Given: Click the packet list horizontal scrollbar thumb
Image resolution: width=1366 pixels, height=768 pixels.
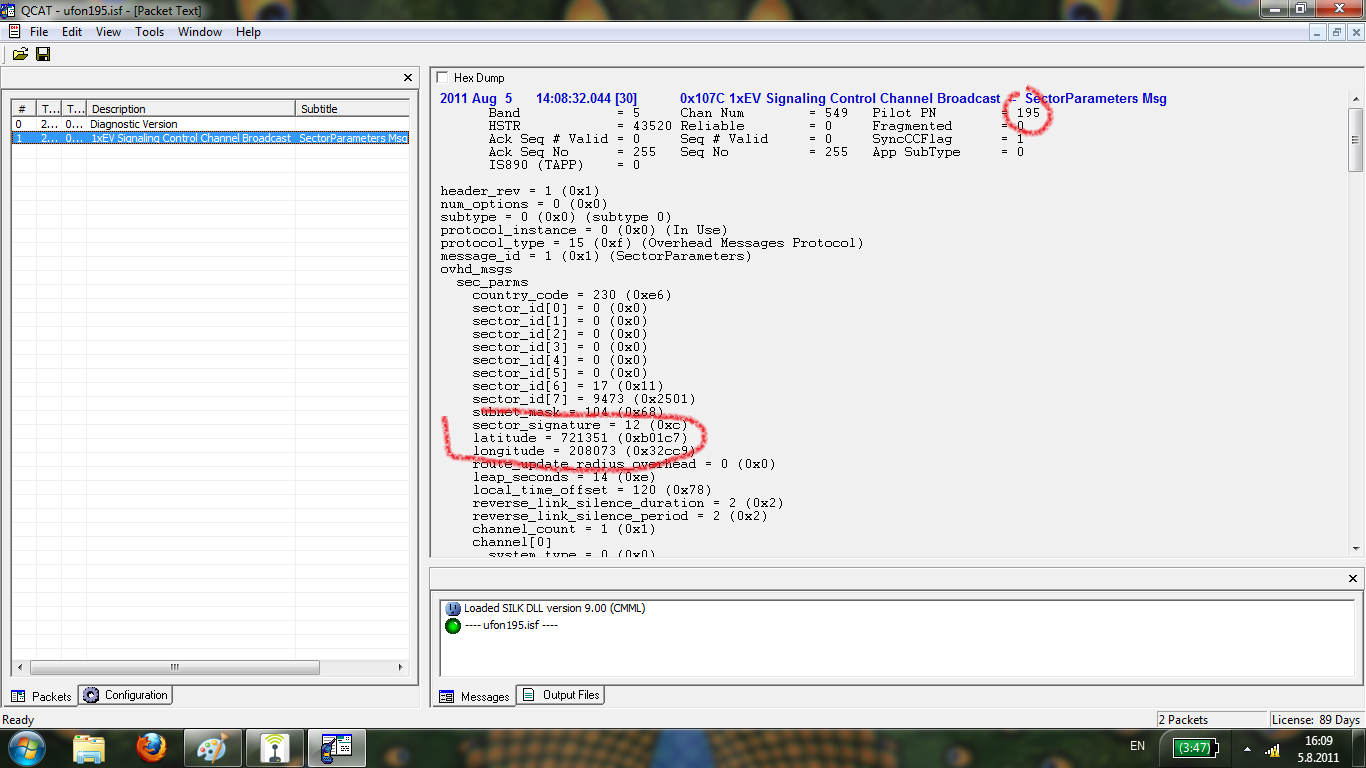Looking at the screenshot, I should coord(175,667).
